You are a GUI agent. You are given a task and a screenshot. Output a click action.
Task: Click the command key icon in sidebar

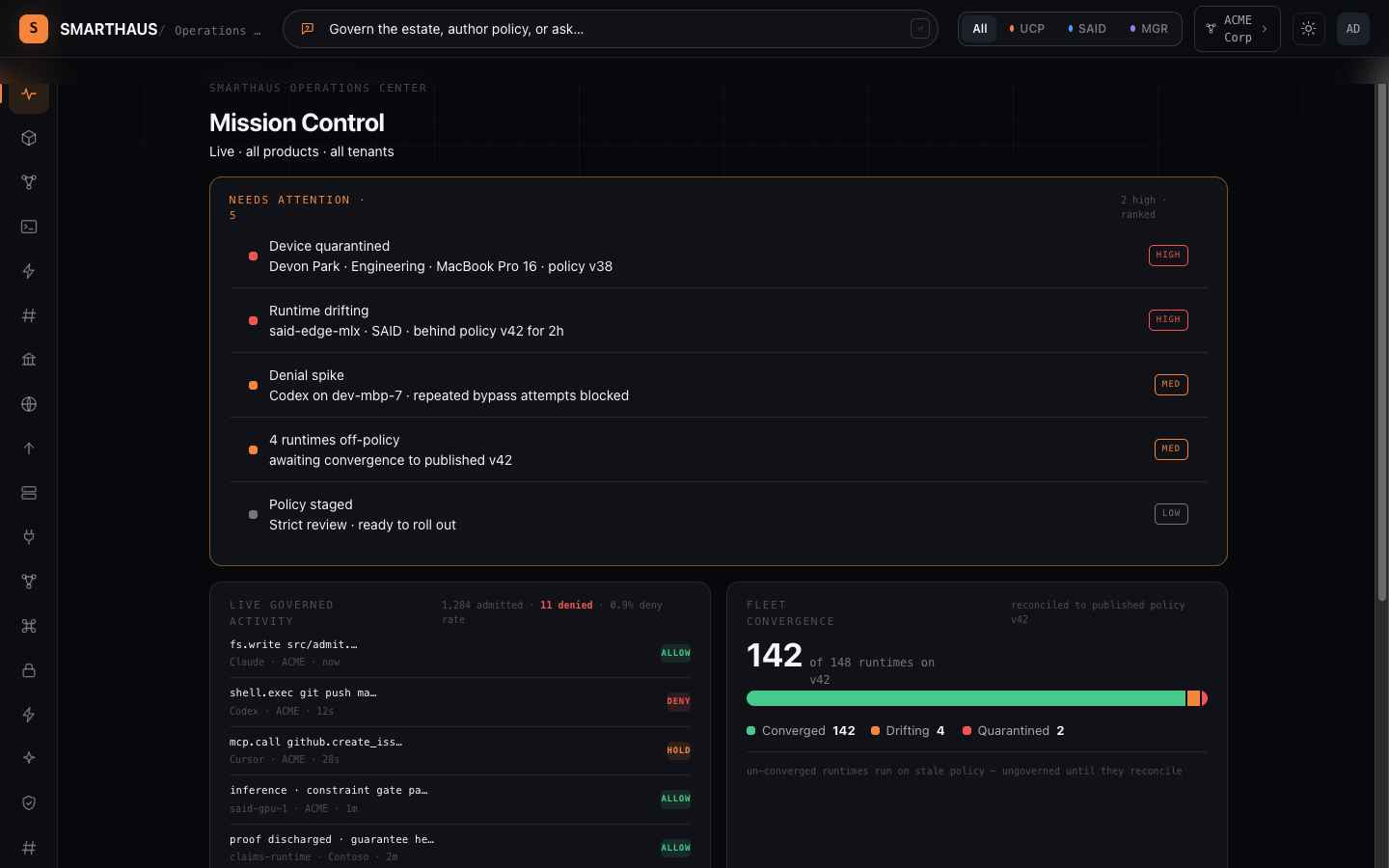29,626
